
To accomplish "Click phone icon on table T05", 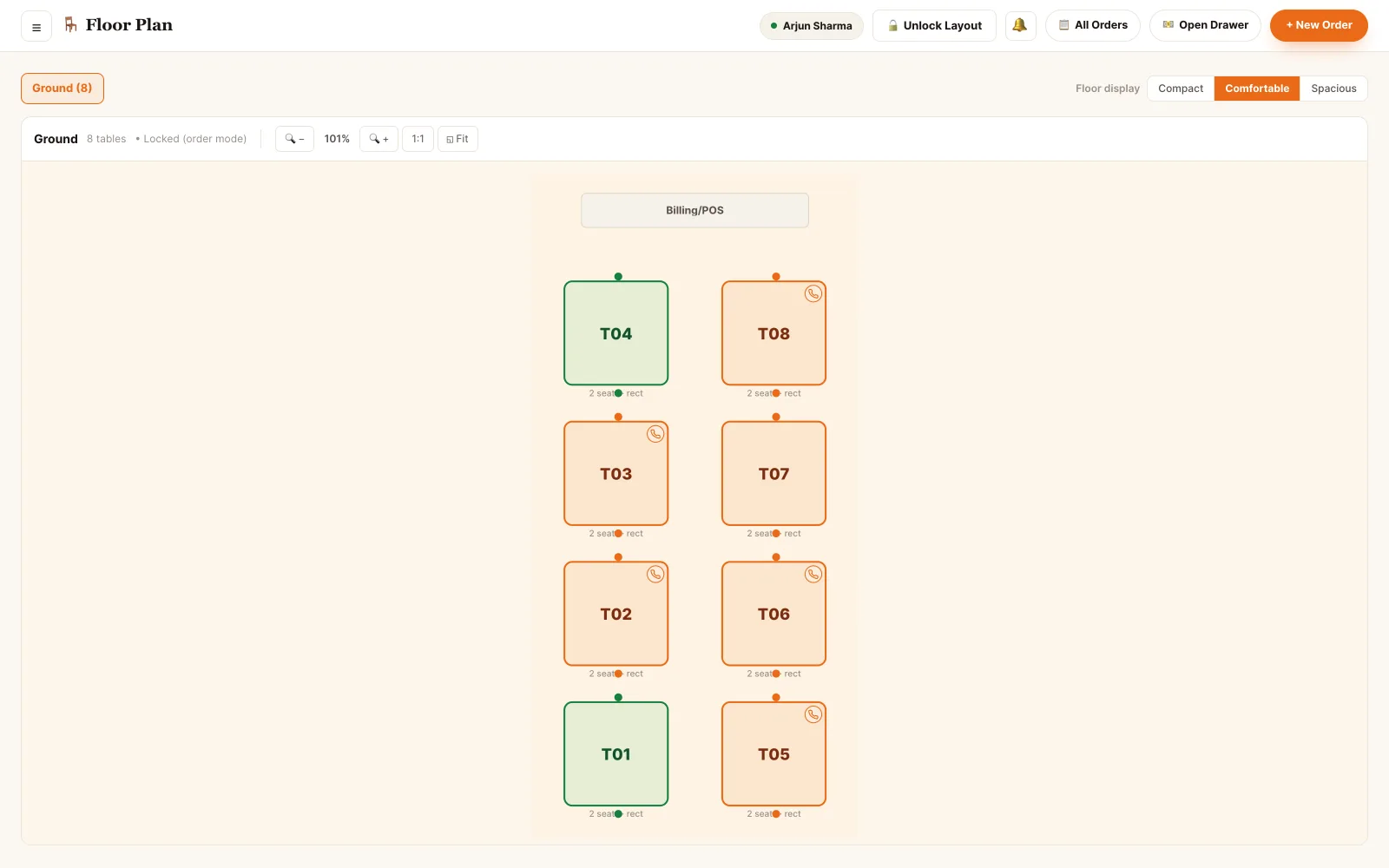I will coord(813,714).
